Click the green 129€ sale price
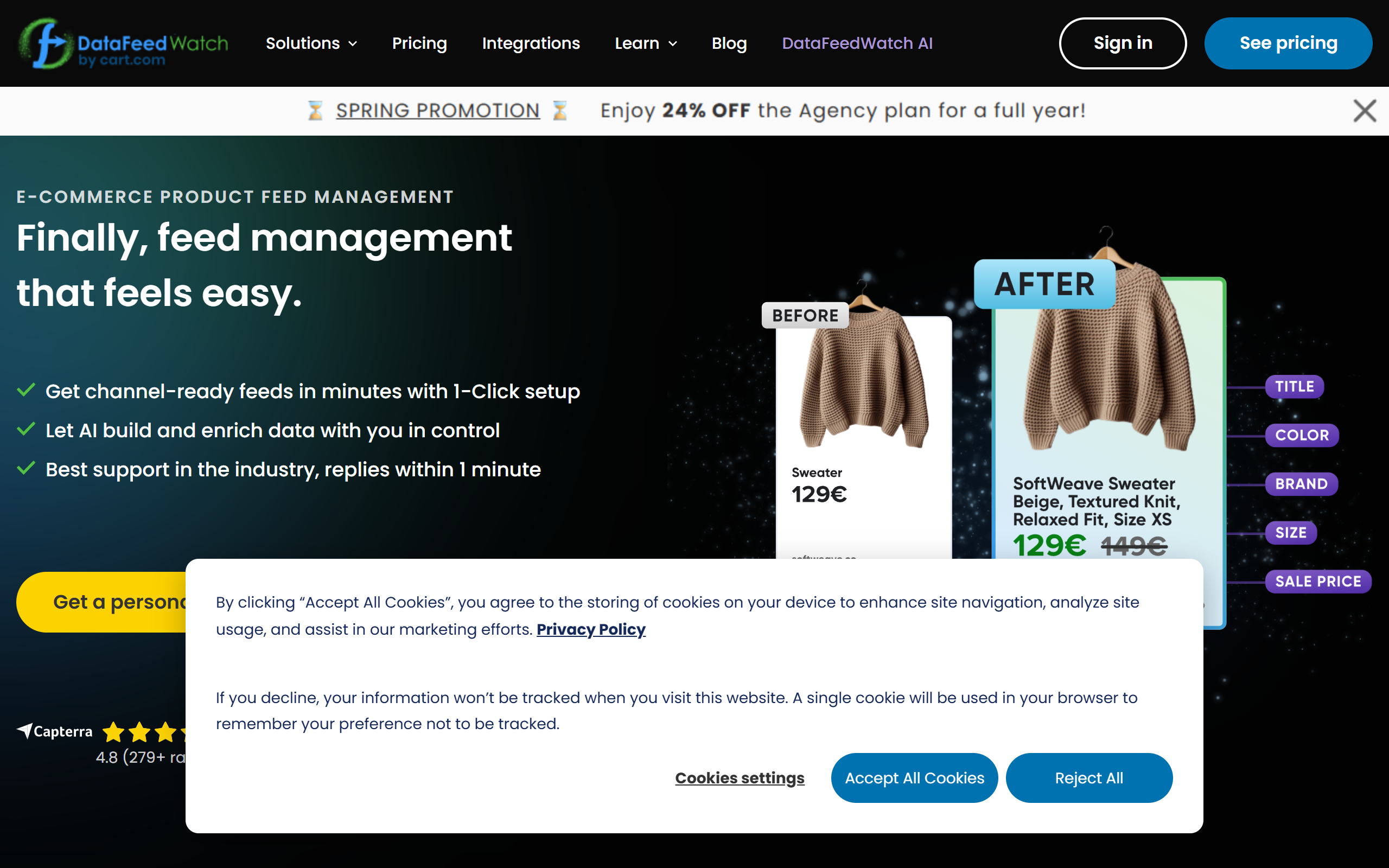This screenshot has height=868, width=1389. pos(1049,545)
